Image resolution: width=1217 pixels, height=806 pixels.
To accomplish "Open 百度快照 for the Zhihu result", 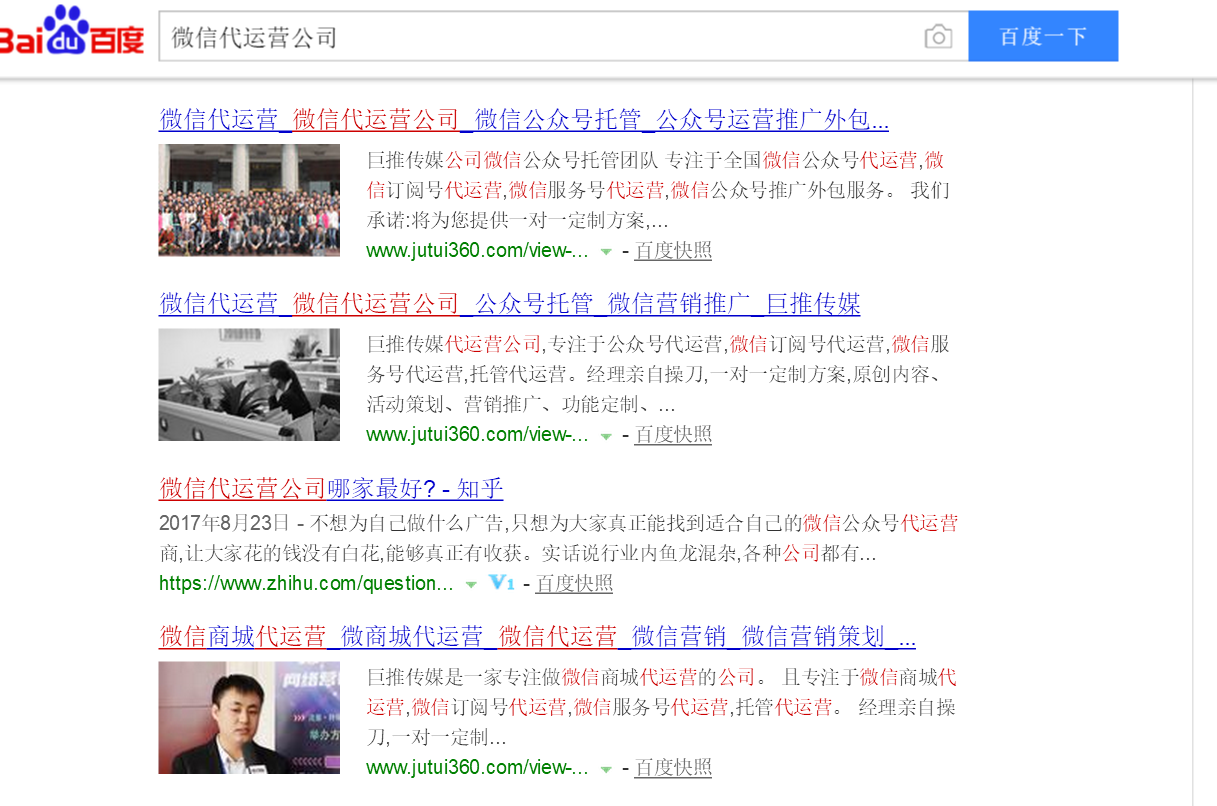I will click(x=574, y=583).
